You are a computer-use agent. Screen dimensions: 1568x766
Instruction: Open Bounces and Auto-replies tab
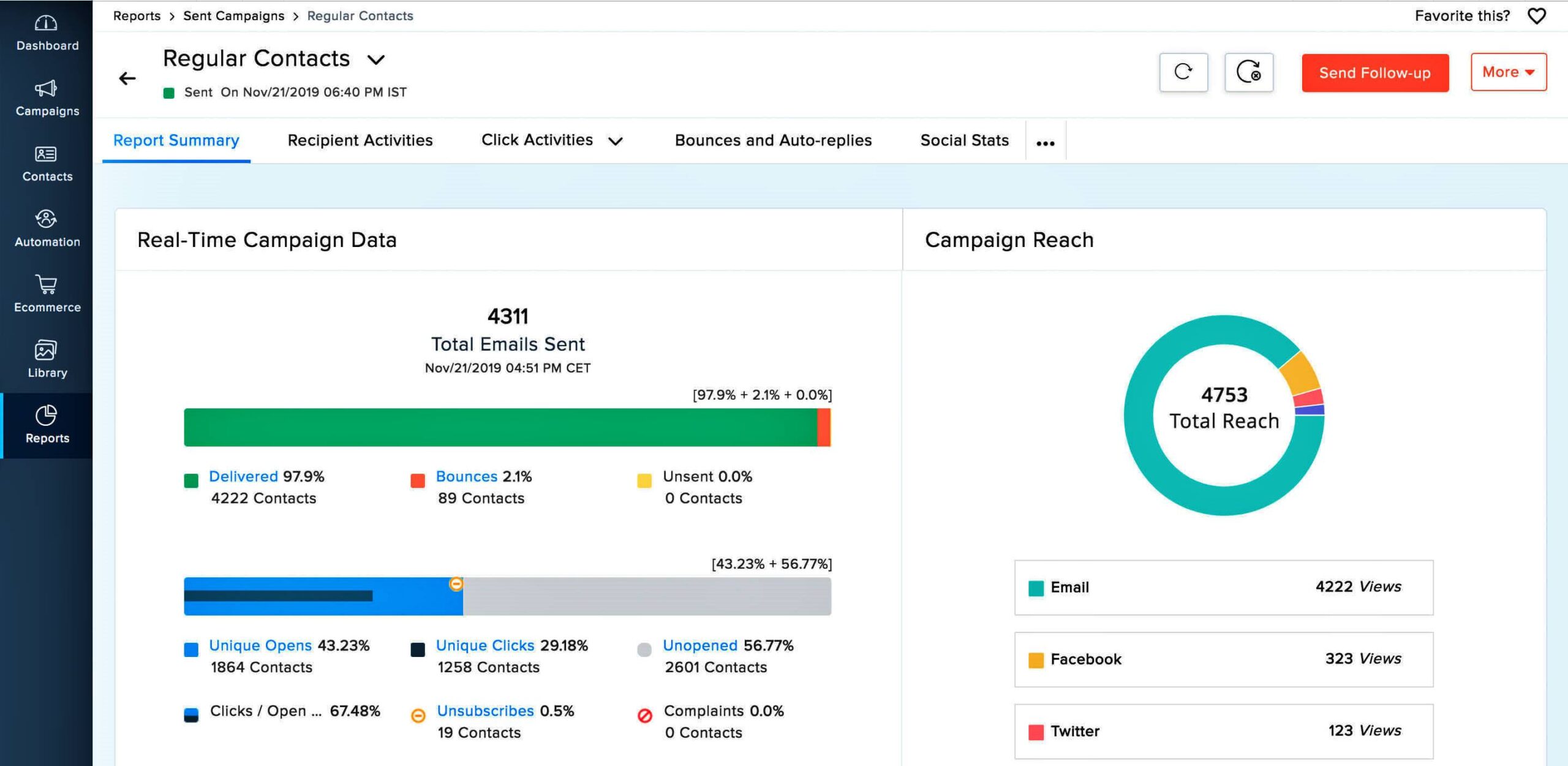(x=774, y=140)
